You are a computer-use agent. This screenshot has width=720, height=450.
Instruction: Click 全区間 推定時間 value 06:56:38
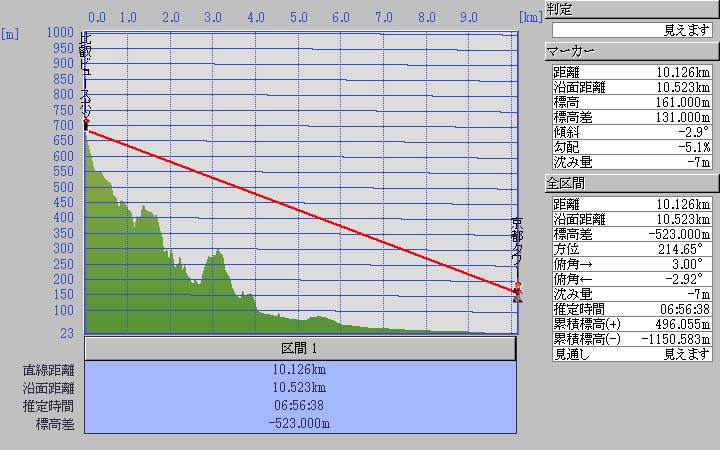click(685, 309)
